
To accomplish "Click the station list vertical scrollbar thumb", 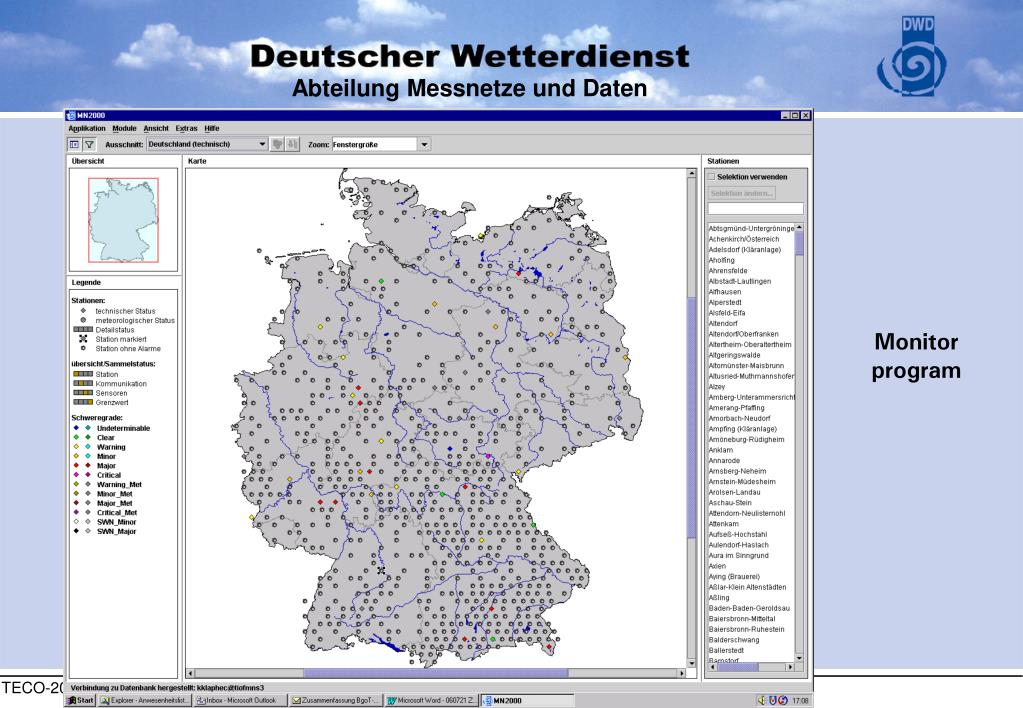I will tap(799, 245).
